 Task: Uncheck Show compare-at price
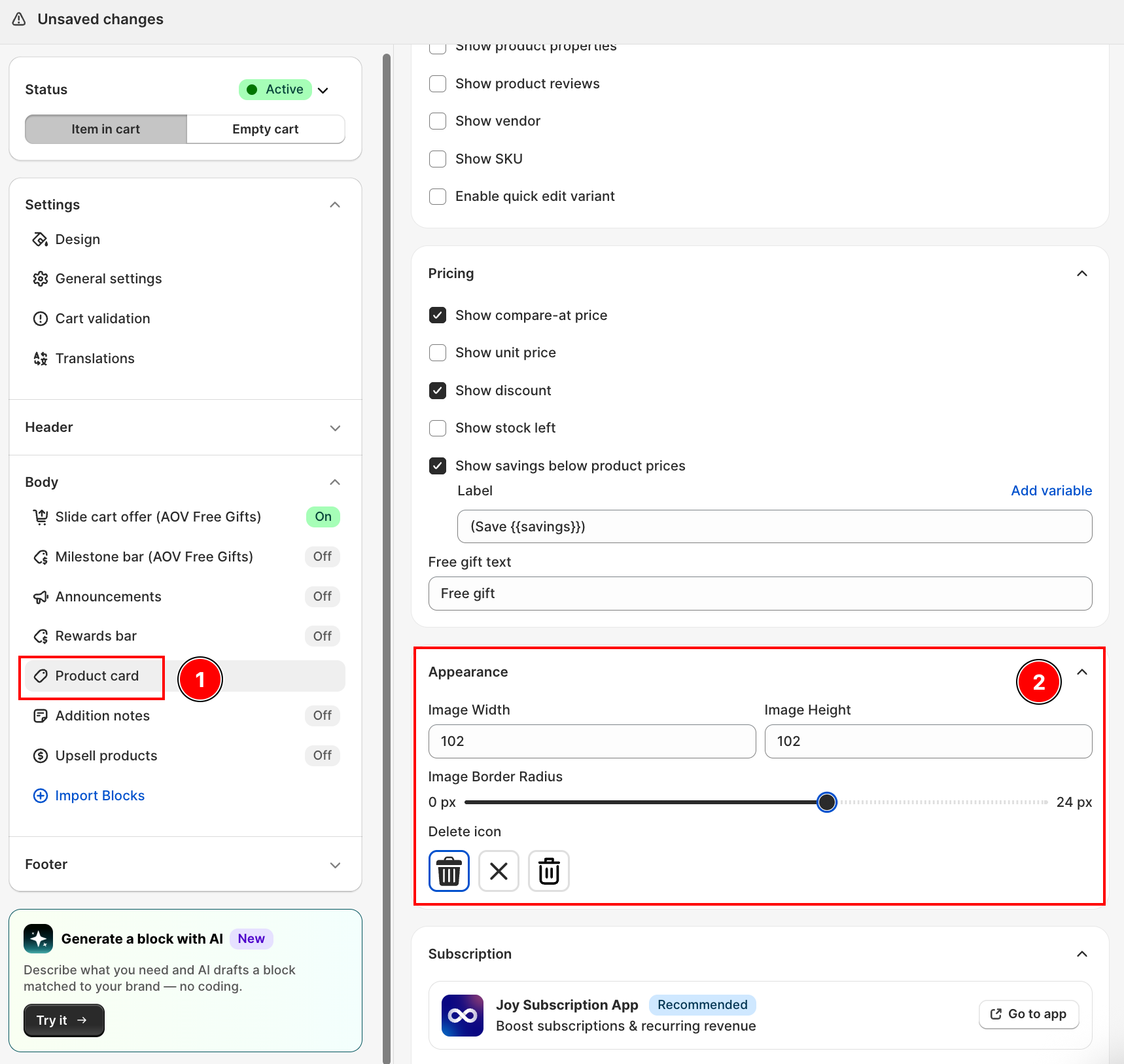438,315
